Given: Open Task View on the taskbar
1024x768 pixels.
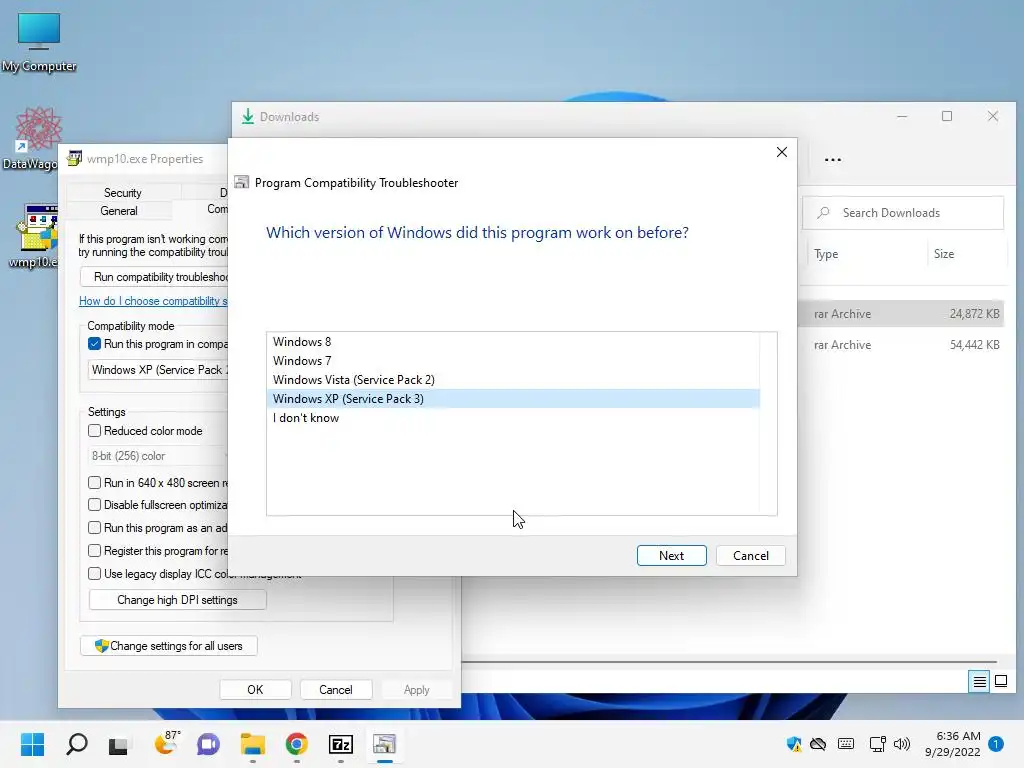Looking at the screenshot, I should click(119, 744).
